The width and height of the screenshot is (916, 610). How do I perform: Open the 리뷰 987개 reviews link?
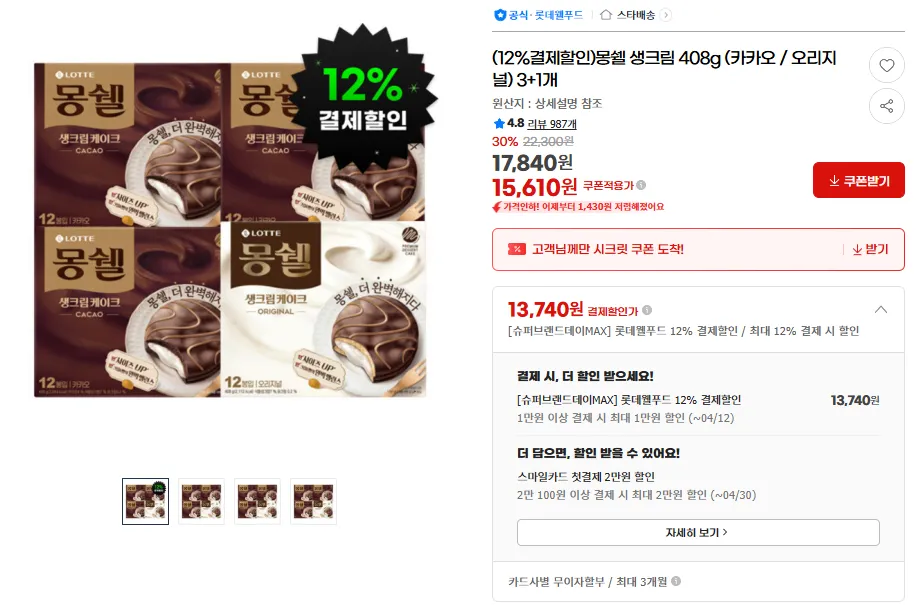[551, 124]
